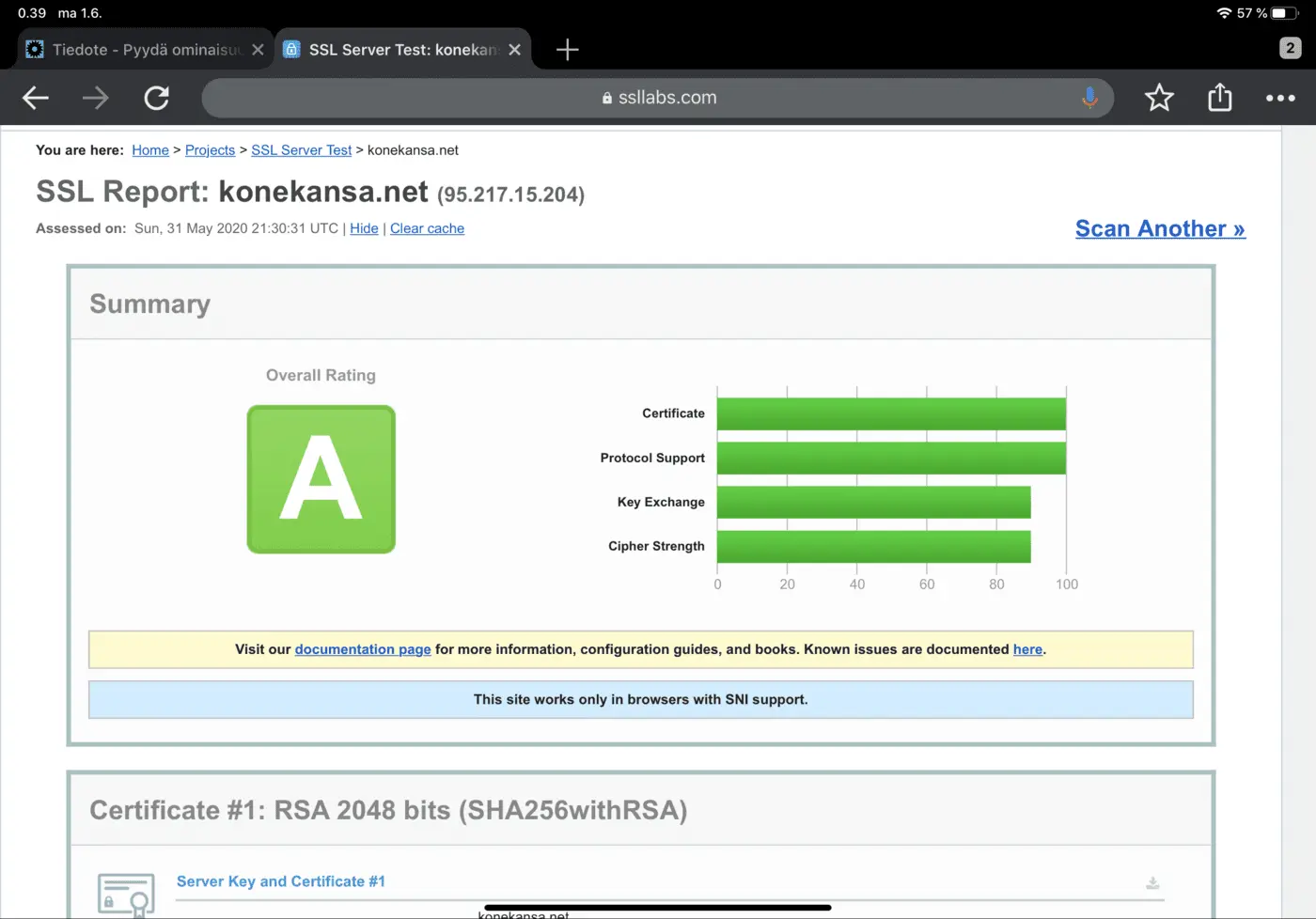This screenshot has width=1316, height=919.
Task: Tap the Certificate score bar
Action: tap(891, 413)
